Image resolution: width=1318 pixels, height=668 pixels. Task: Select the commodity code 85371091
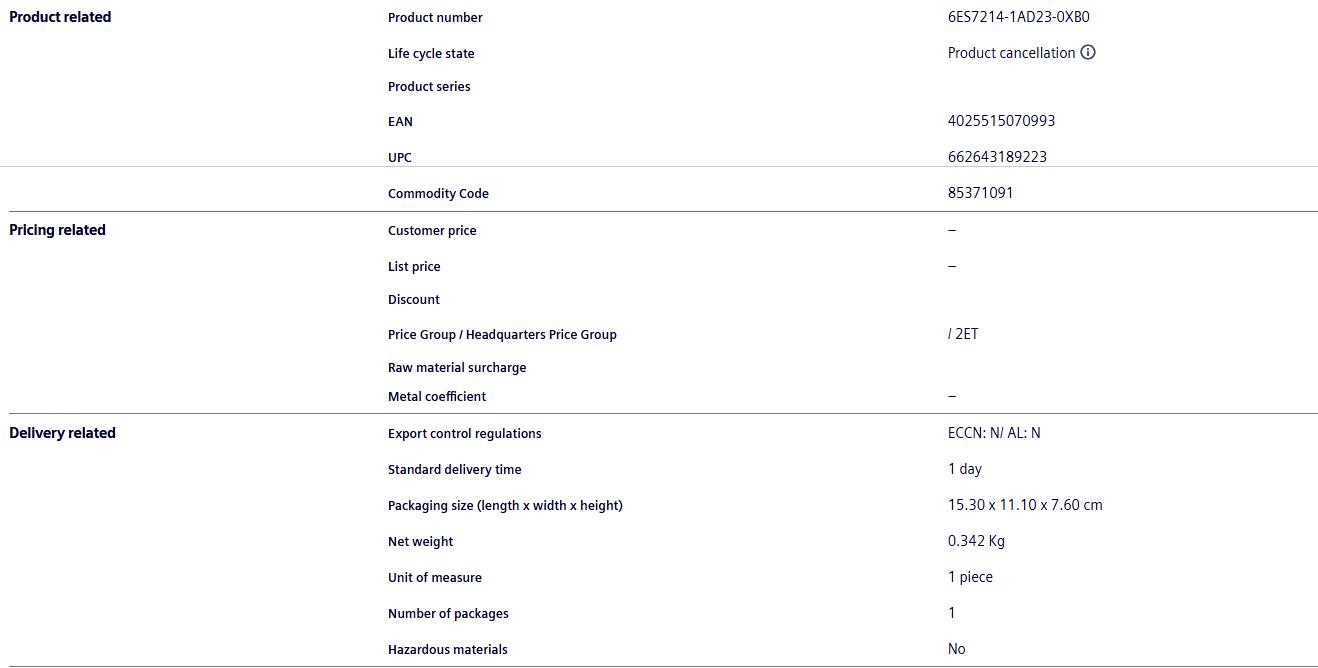[980, 193]
